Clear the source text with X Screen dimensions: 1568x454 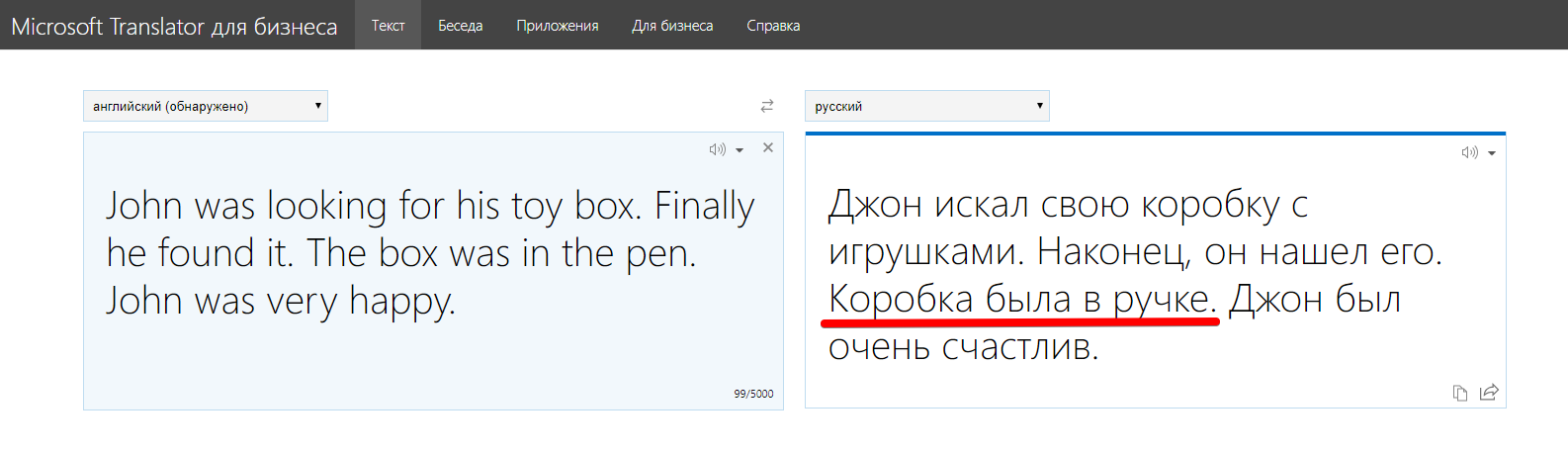[x=768, y=147]
